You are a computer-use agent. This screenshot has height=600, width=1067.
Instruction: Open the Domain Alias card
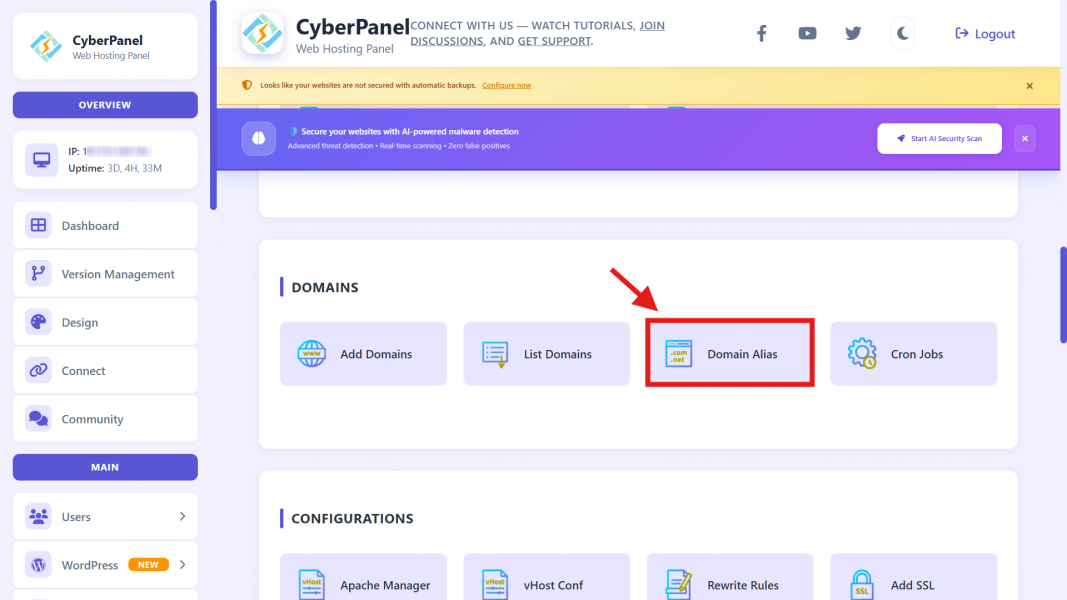tap(729, 354)
